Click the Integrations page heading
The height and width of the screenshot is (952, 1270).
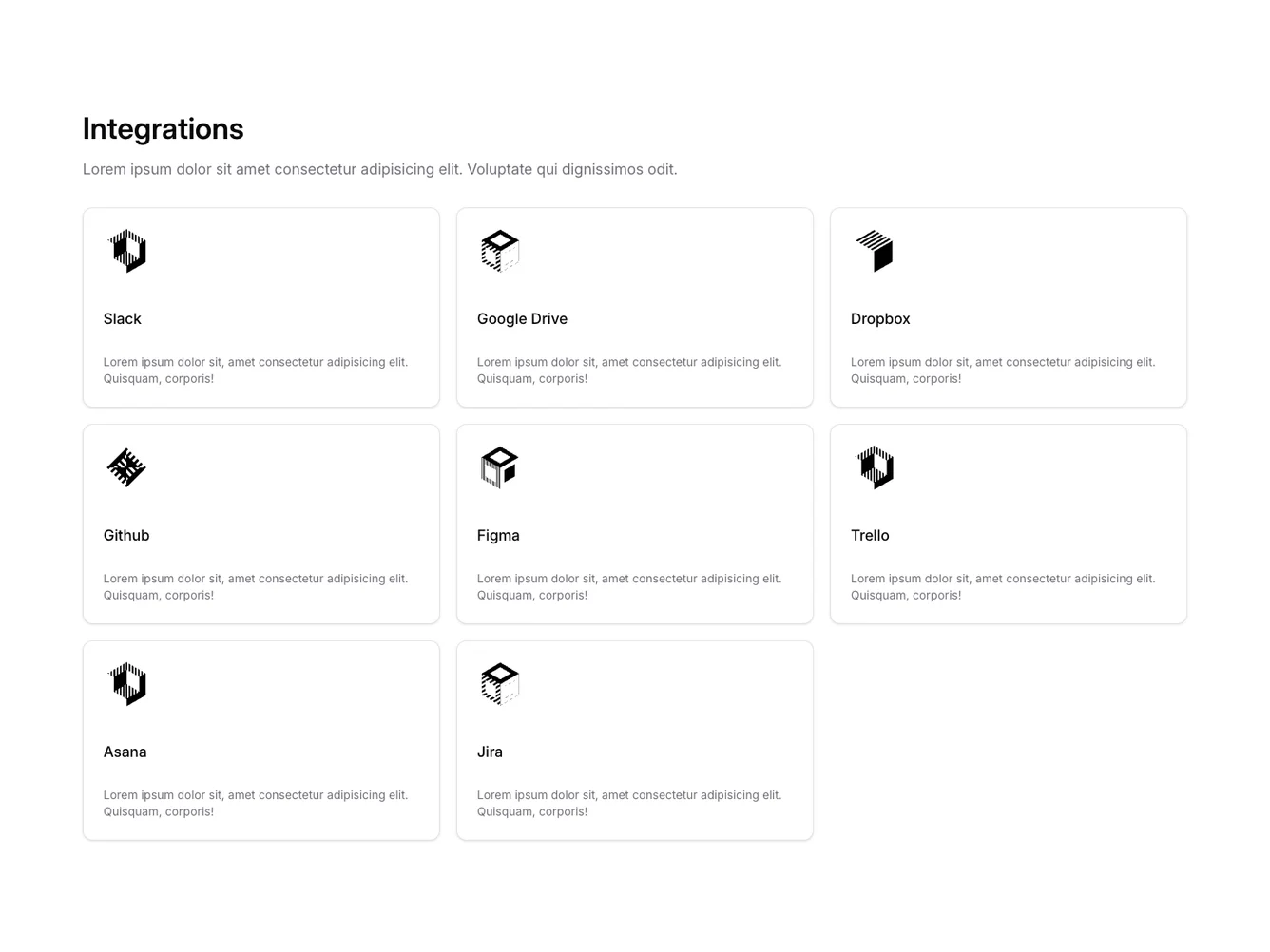(164, 129)
